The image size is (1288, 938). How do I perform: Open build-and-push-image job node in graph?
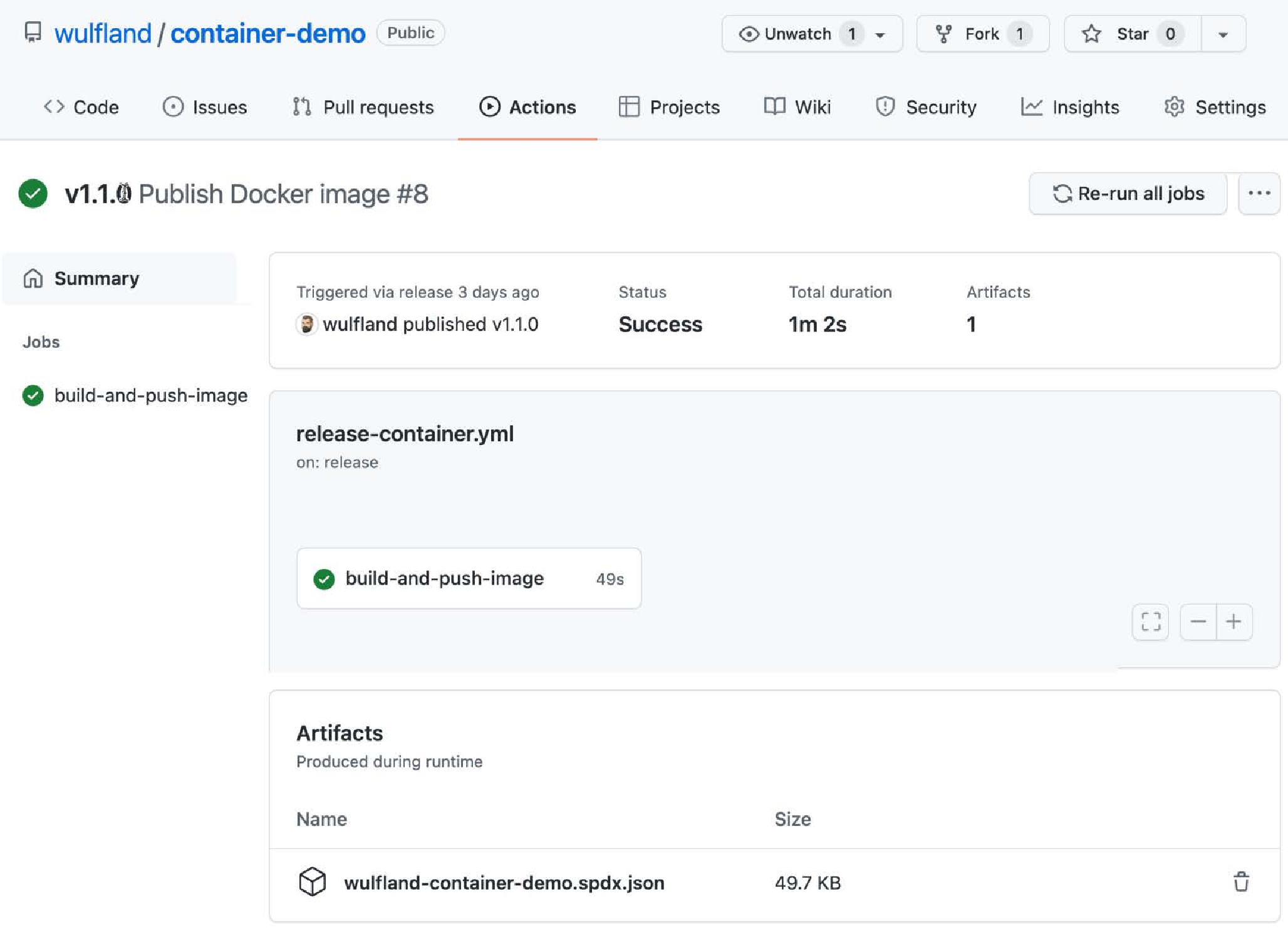469,578
